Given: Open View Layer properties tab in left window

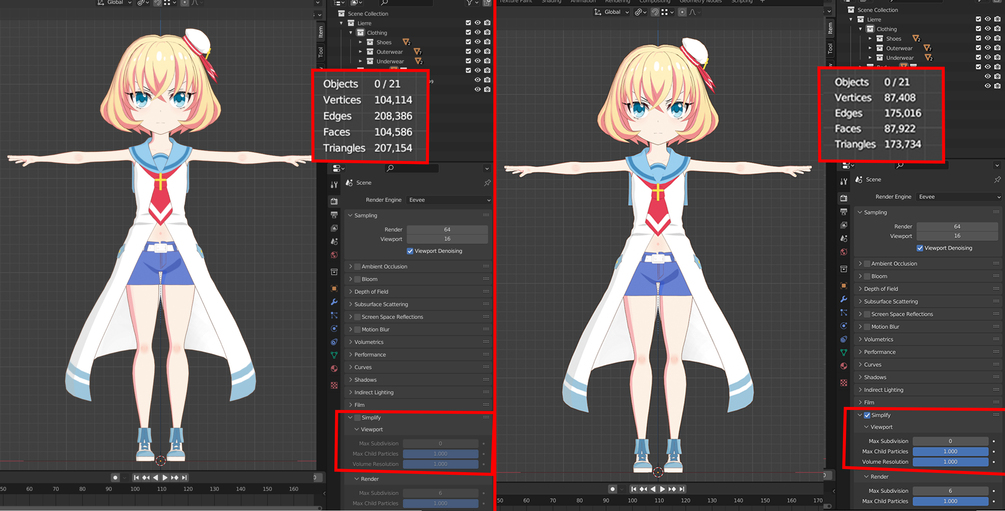Looking at the screenshot, I should pos(334,228).
